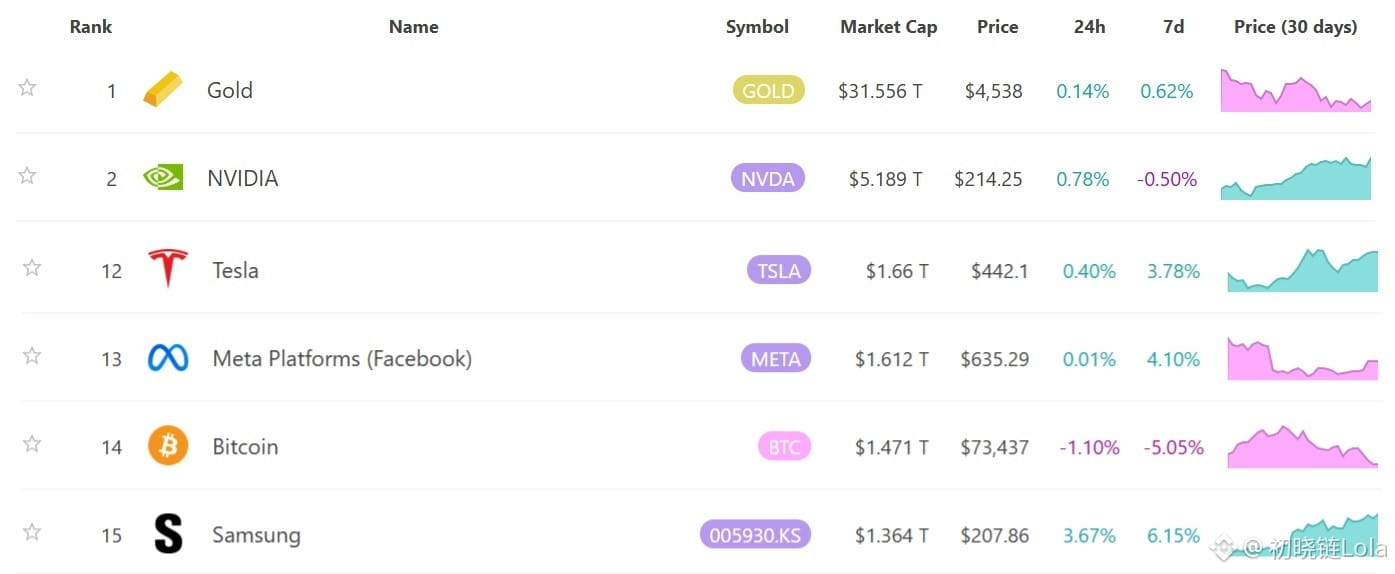Toggle the favorite star for Samsung
Viewport: 1395px width, 574px height.
(x=32, y=532)
